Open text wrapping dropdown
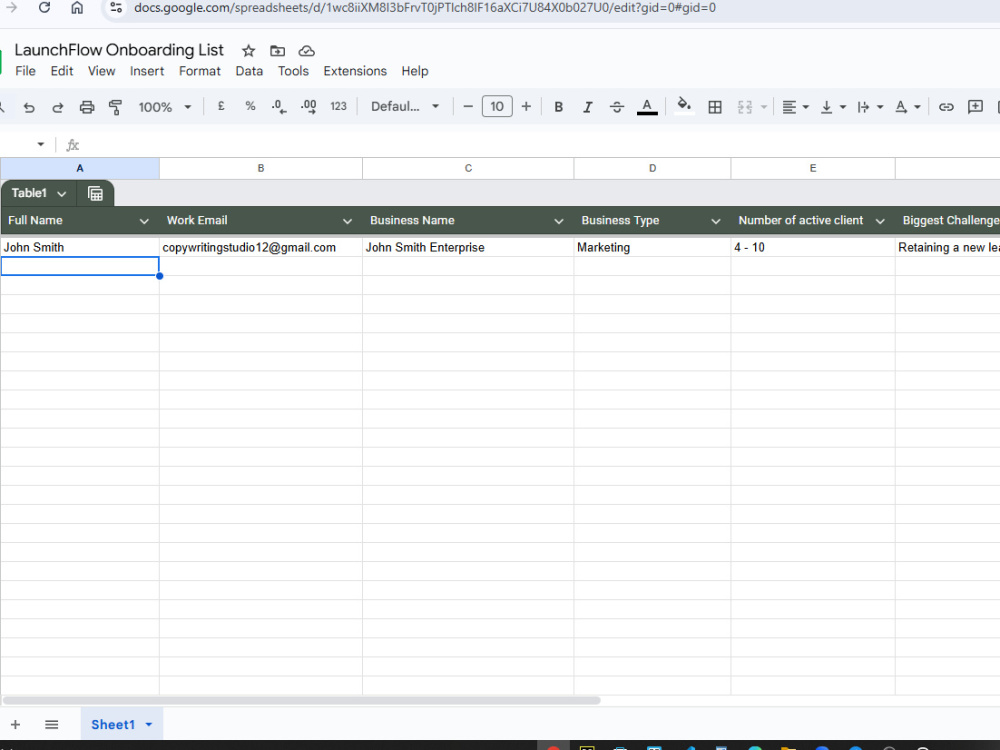The image size is (1000, 750). pyautogui.click(x=870, y=107)
